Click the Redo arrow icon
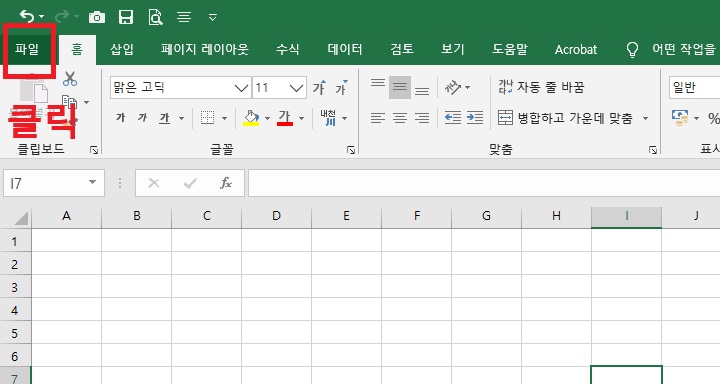Viewport: 720px width, 384px height. point(62,17)
